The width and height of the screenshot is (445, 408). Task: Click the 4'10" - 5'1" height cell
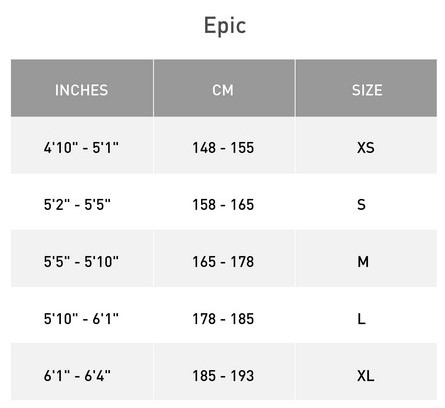(82, 145)
